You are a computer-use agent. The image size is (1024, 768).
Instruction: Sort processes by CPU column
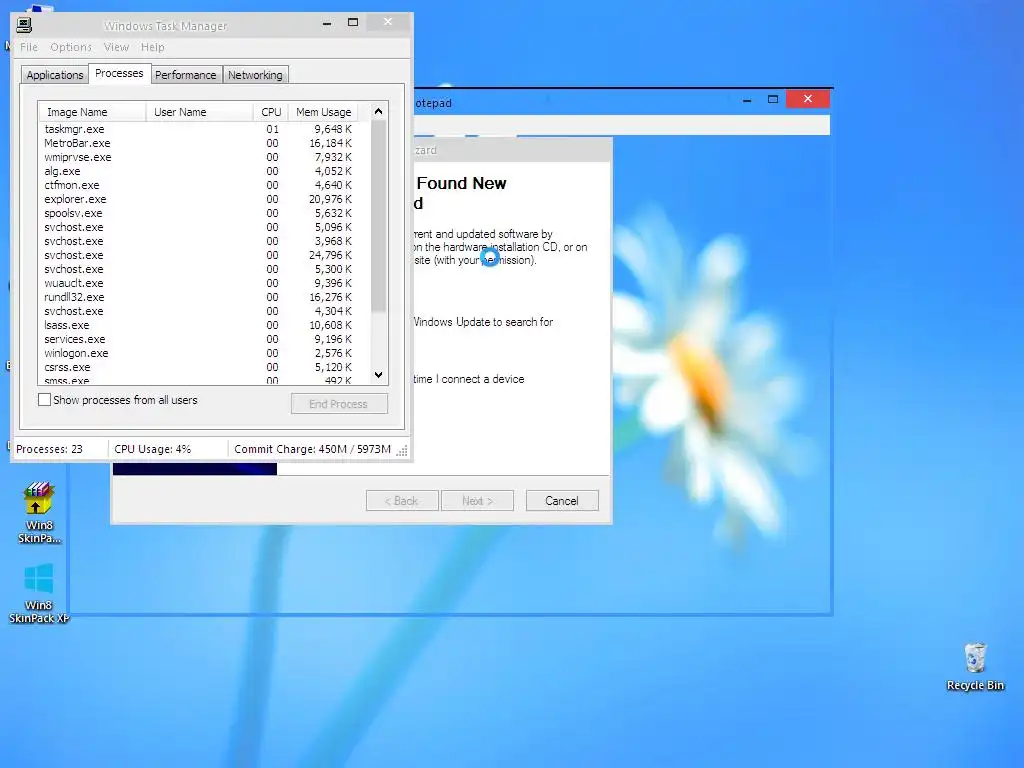tap(271, 112)
